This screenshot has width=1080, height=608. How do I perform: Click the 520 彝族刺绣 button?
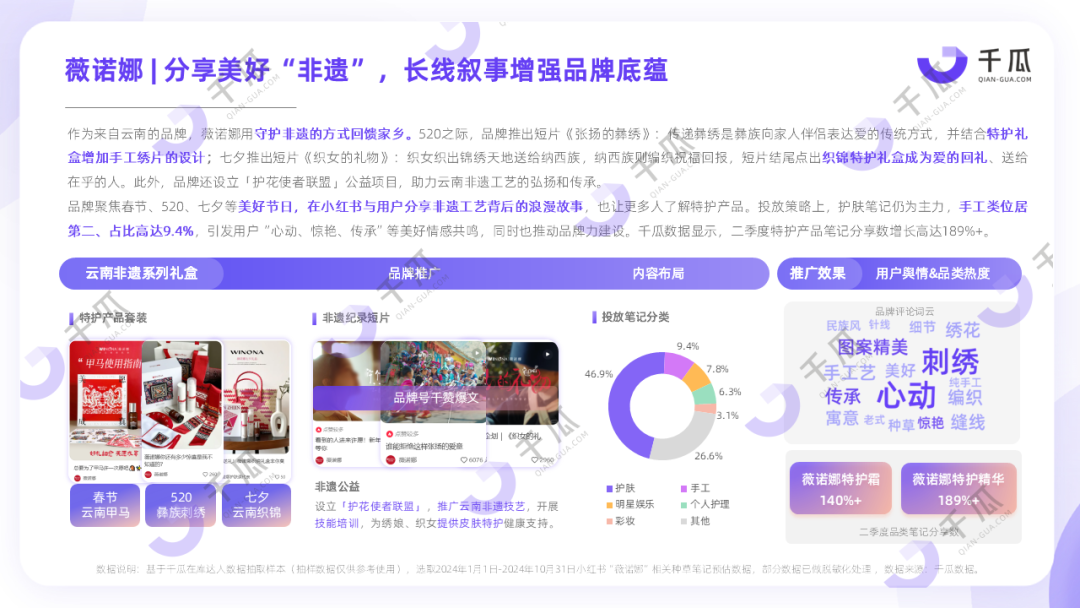[180, 505]
